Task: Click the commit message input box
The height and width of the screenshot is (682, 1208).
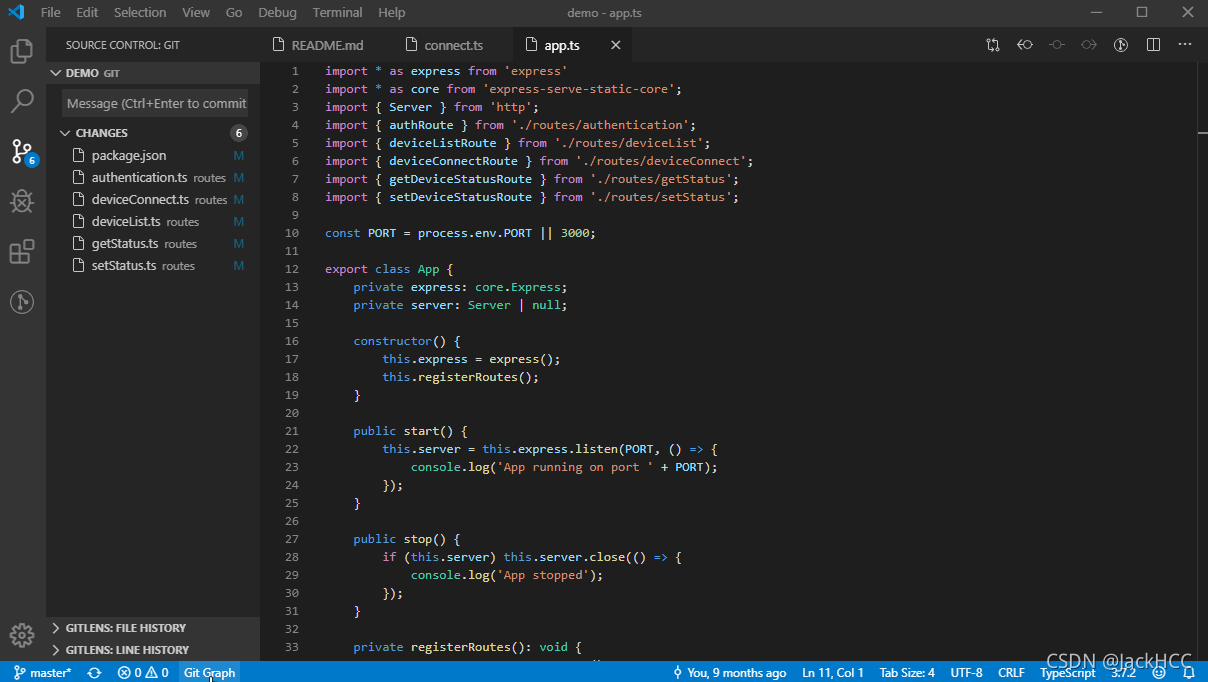Action: tap(156, 103)
